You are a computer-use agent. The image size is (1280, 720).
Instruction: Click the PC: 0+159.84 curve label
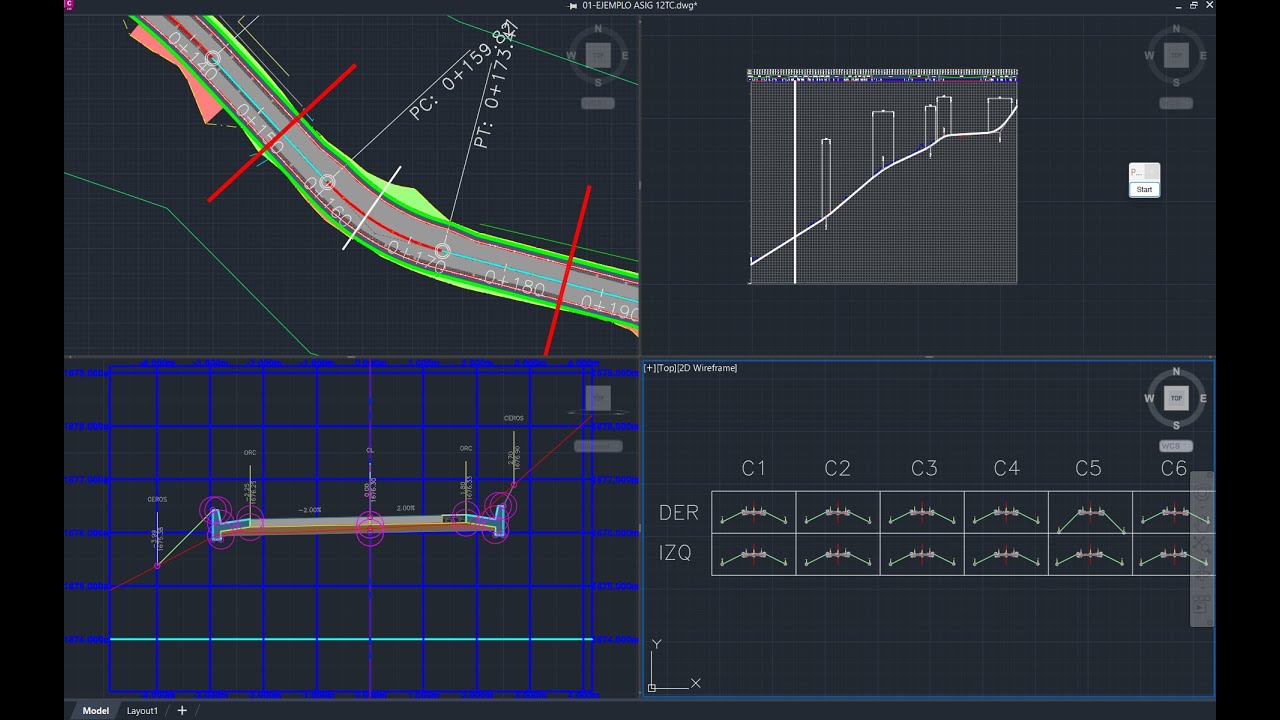click(464, 69)
